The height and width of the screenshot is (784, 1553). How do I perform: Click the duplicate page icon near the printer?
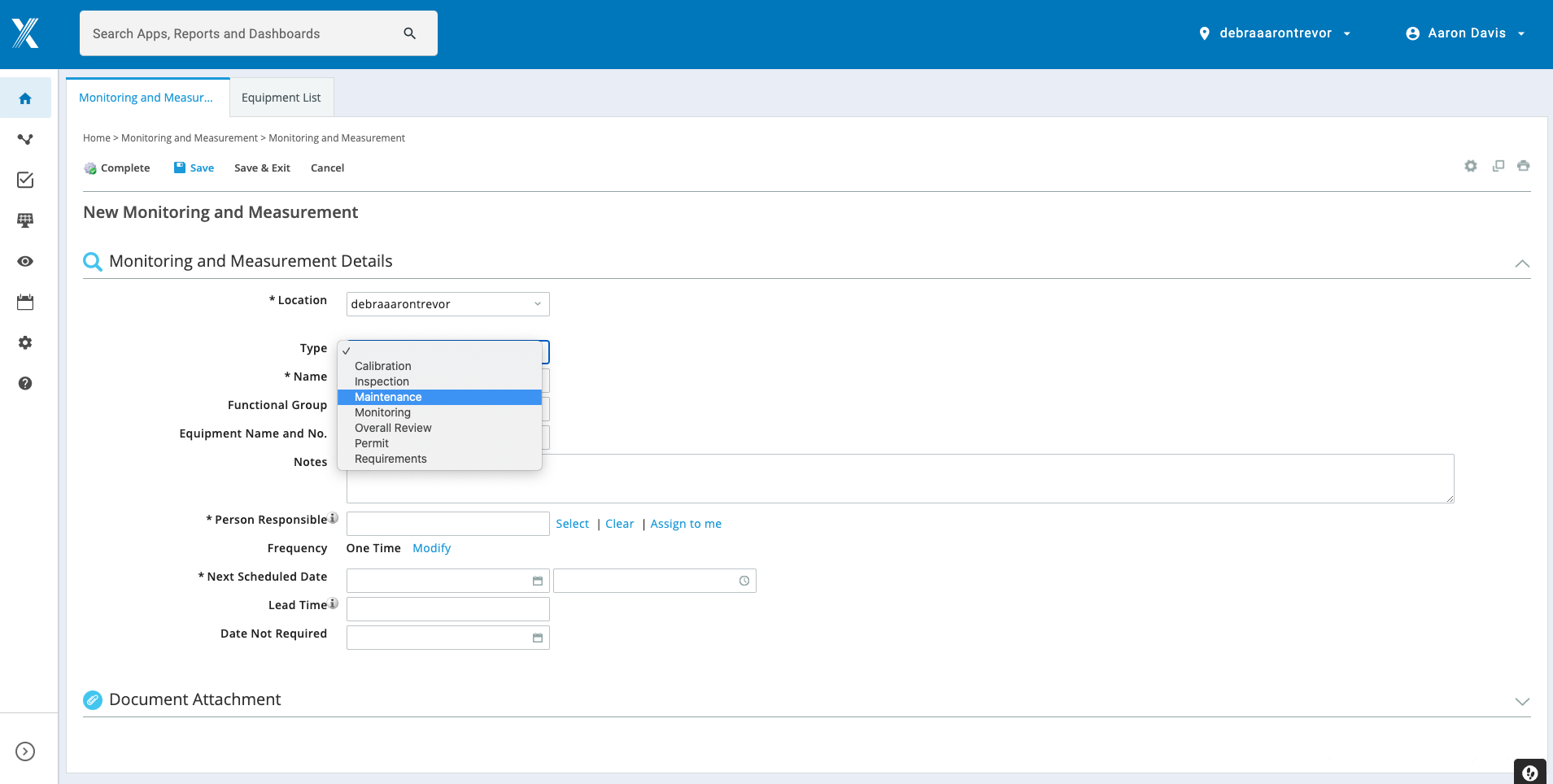[x=1497, y=166]
